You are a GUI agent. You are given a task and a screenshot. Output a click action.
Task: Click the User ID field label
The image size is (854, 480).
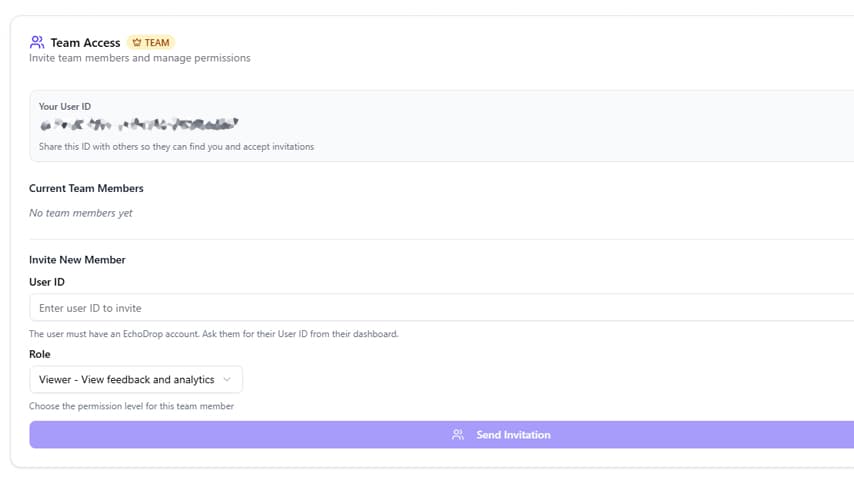pos(47,282)
